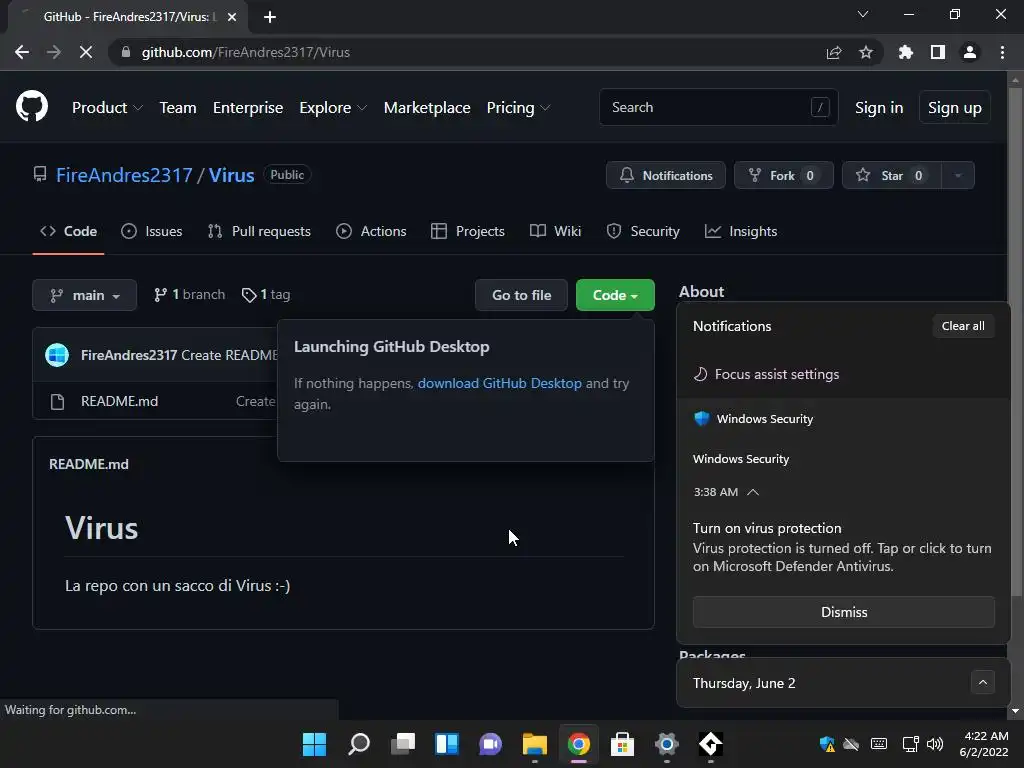
Task: Open the Widgets taskbar icon
Action: [x=447, y=744]
